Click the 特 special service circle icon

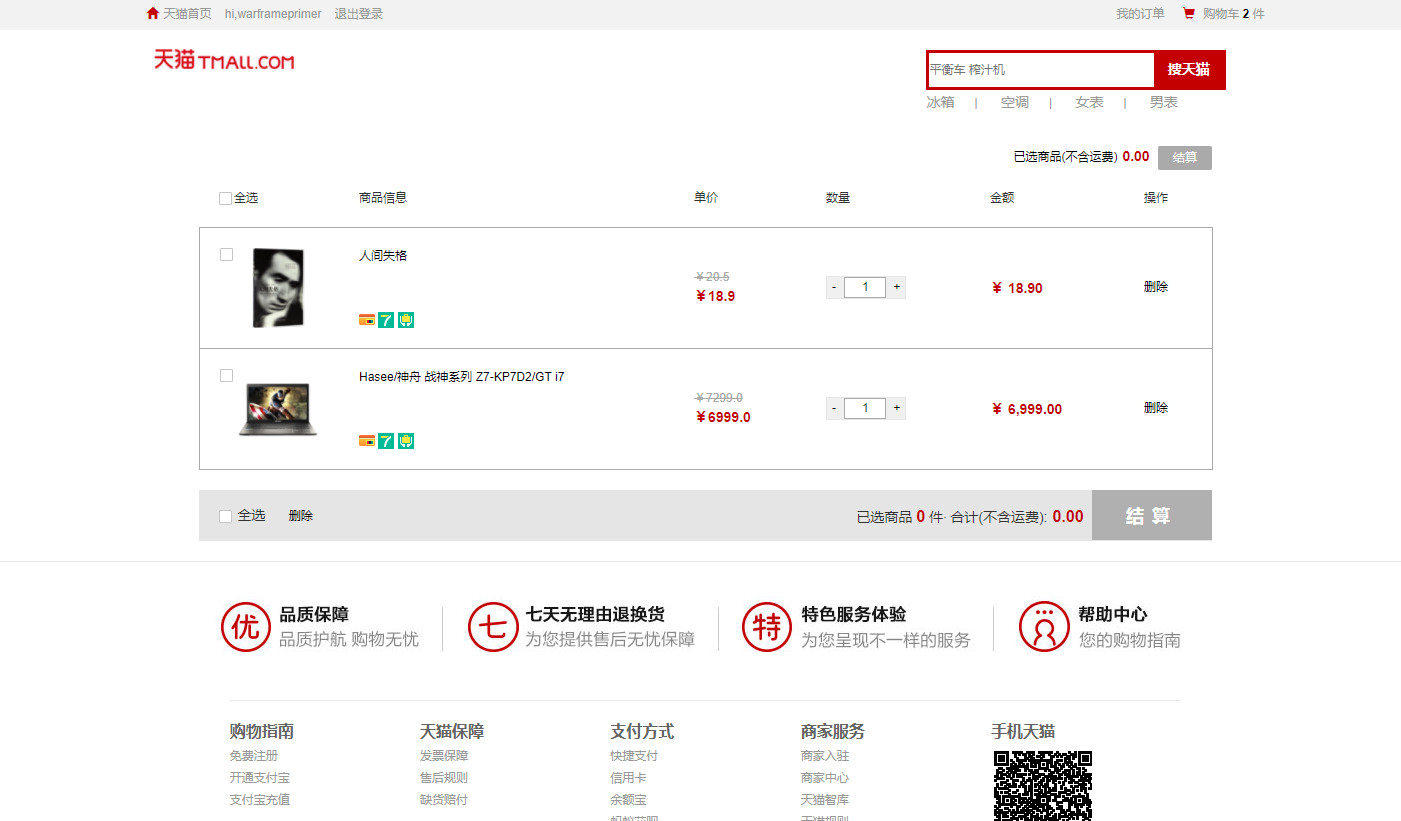pos(767,627)
